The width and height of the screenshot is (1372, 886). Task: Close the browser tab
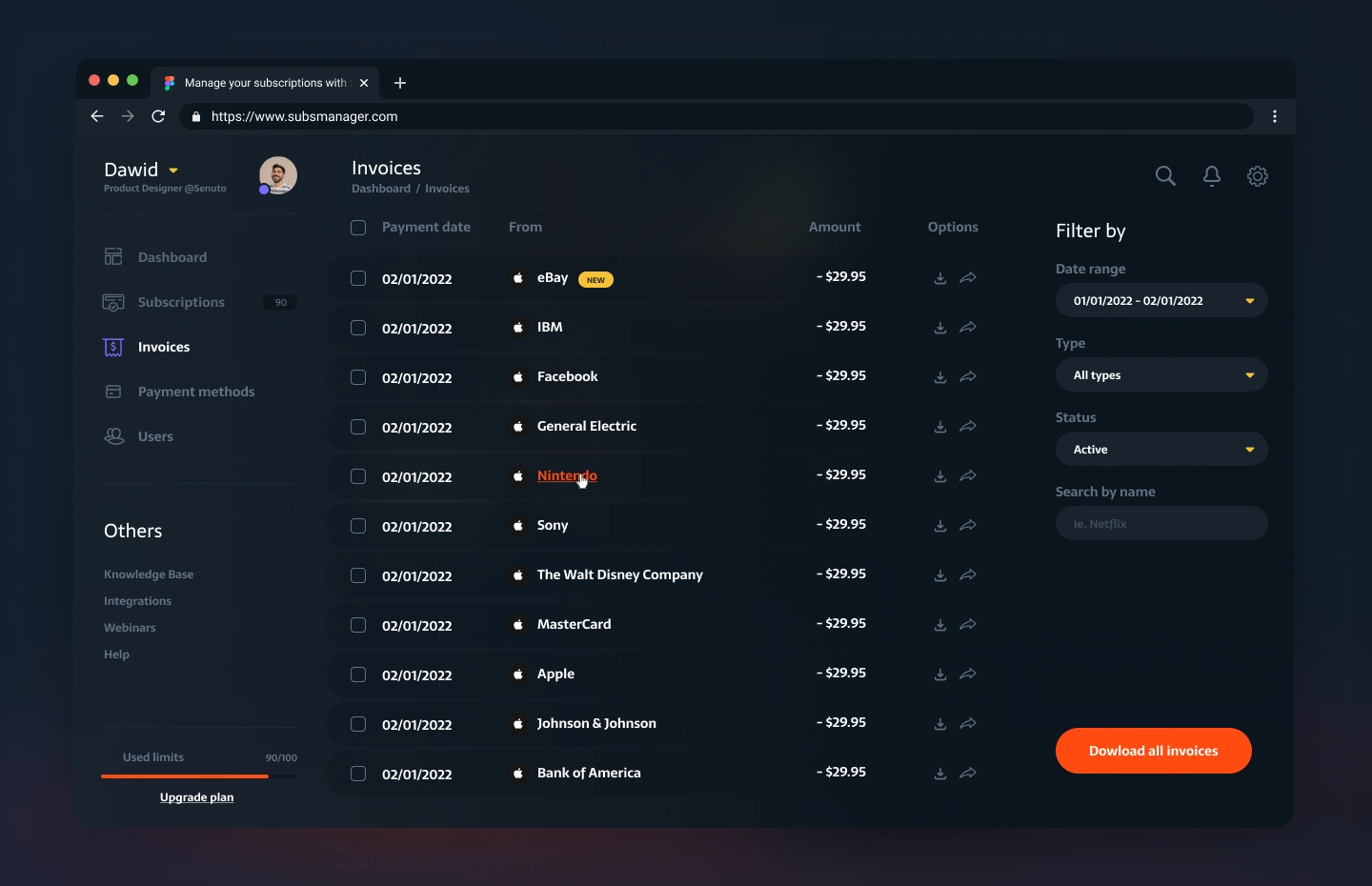(x=364, y=83)
